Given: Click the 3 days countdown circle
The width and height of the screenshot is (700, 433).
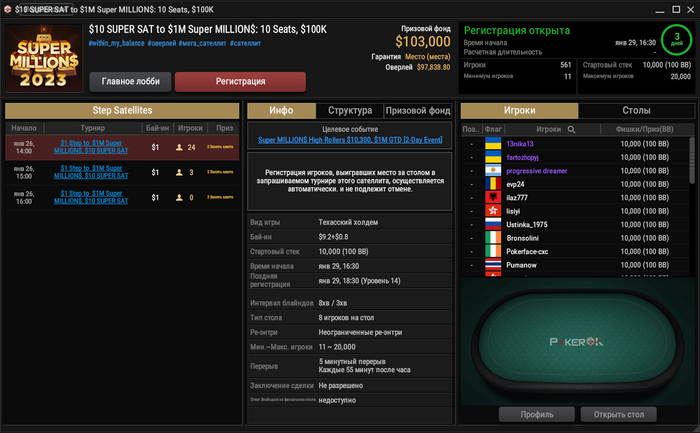Looking at the screenshot, I should (x=676, y=39).
